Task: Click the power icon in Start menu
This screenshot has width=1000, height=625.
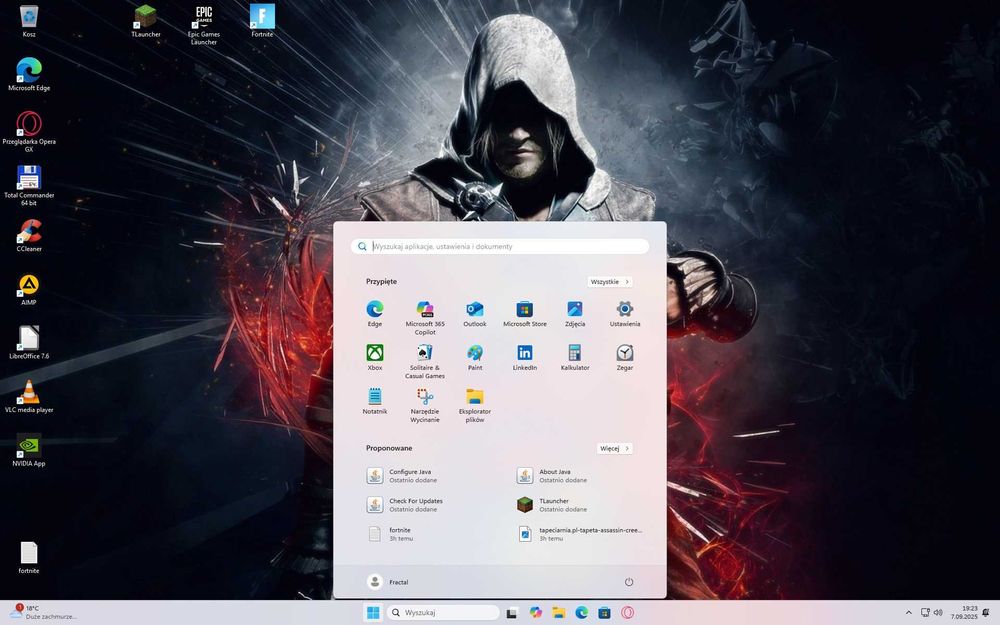Action: (x=629, y=582)
